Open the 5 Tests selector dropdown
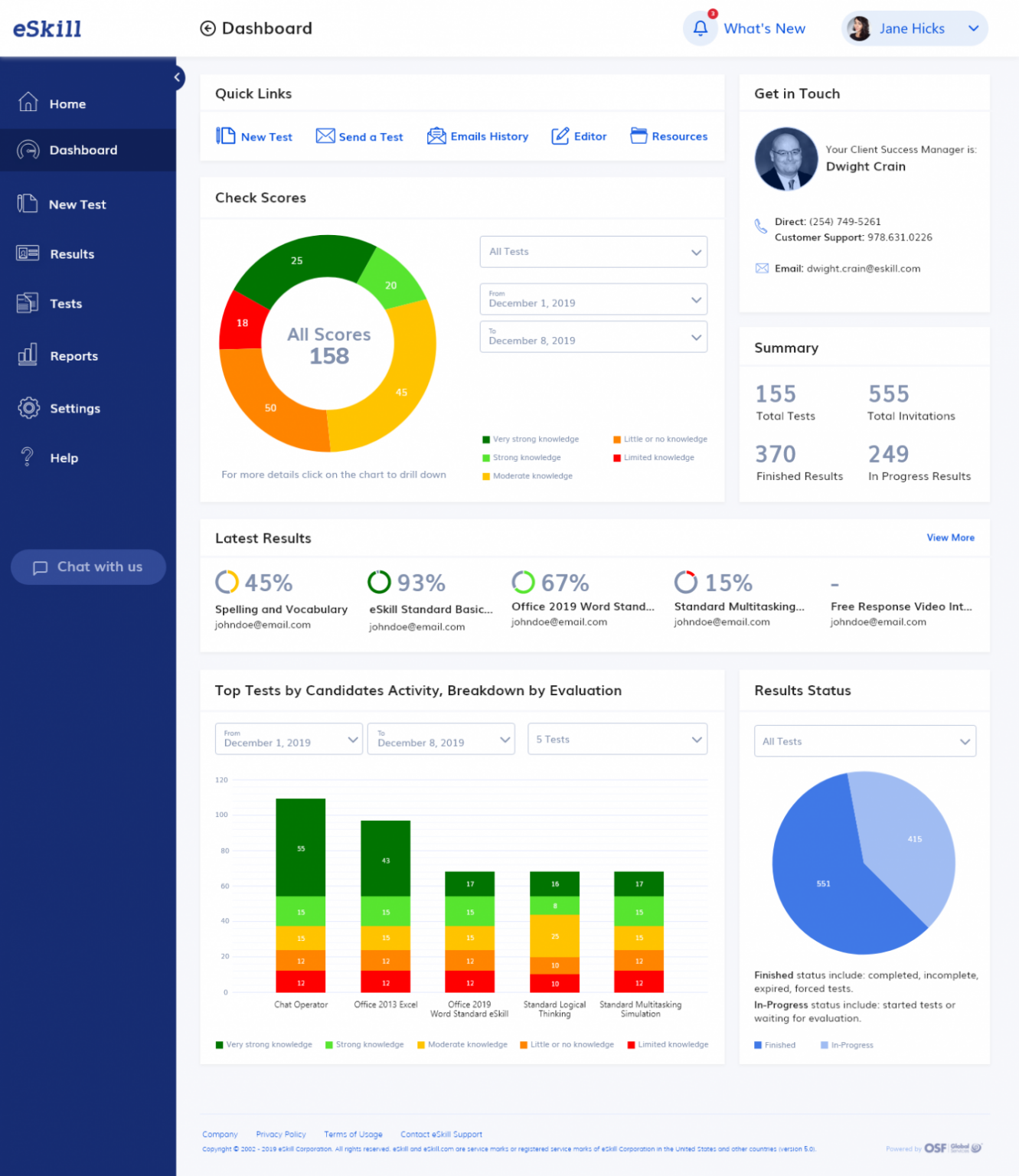This screenshot has height=1176, width=1019. click(617, 739)
